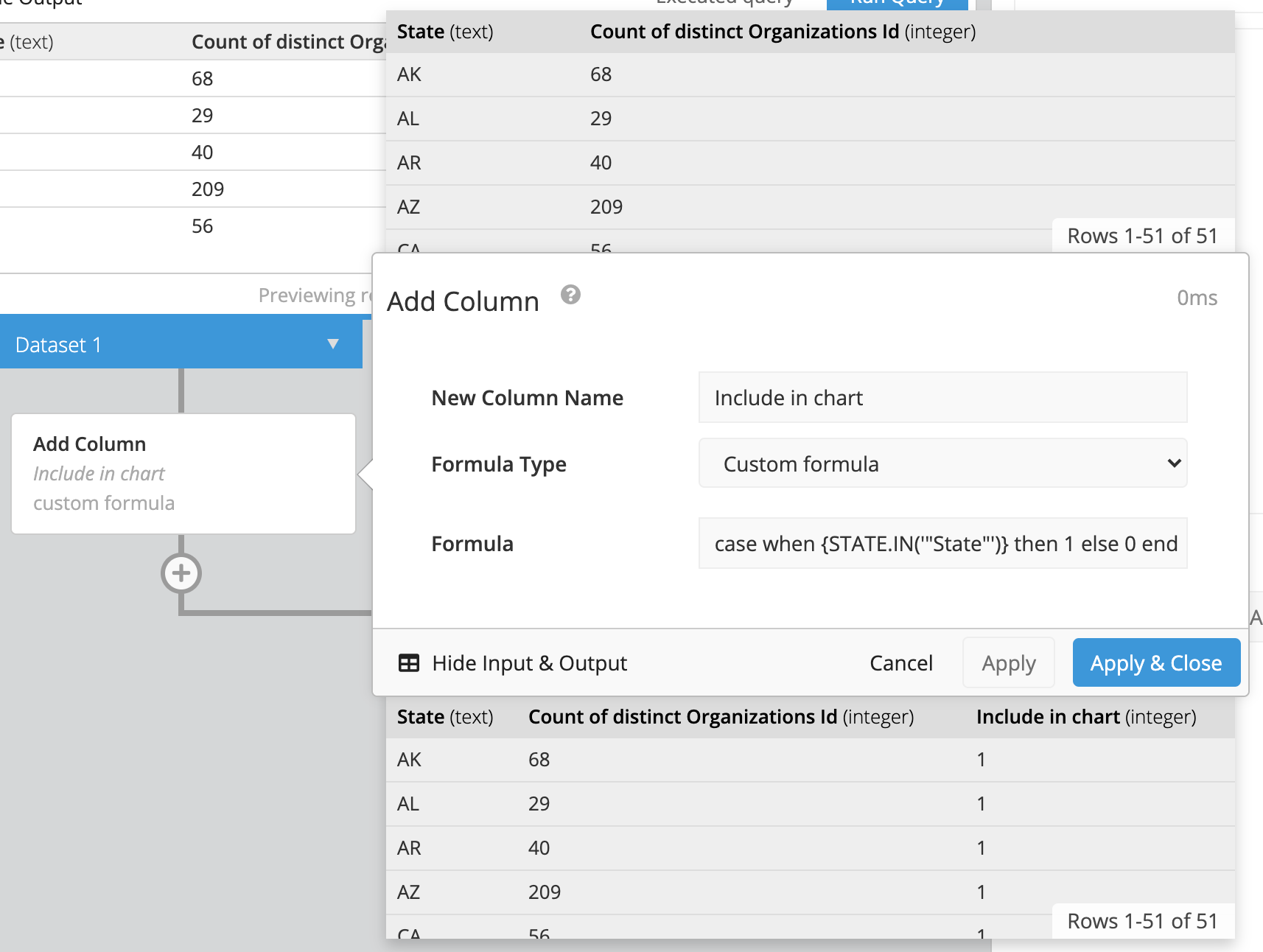Edit the Formula input field

pos(942,544)
